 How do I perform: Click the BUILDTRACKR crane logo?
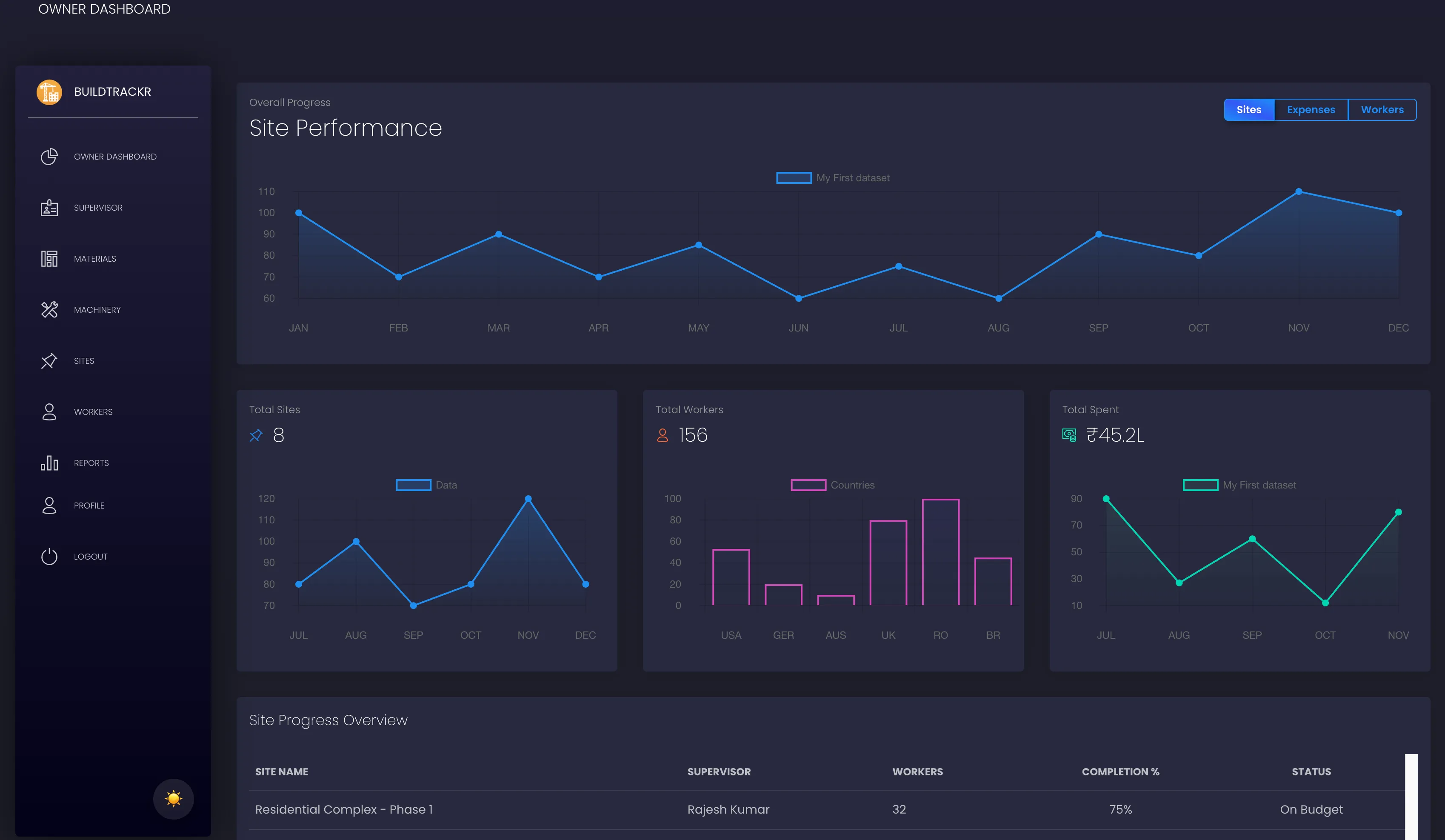click(x=49, y=91)
